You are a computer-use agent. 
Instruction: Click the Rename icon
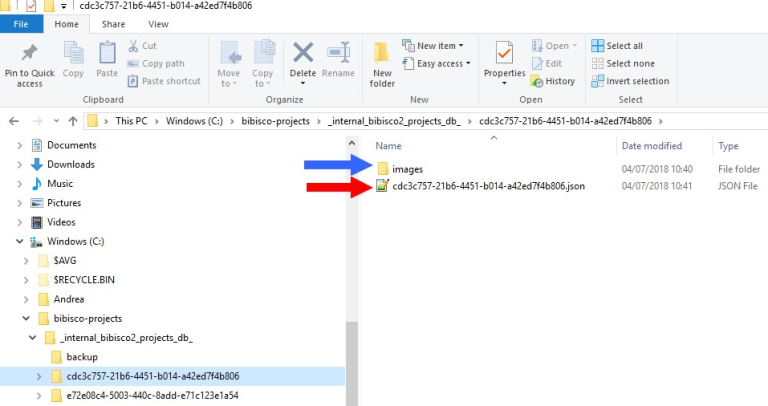tap(338, 52)
